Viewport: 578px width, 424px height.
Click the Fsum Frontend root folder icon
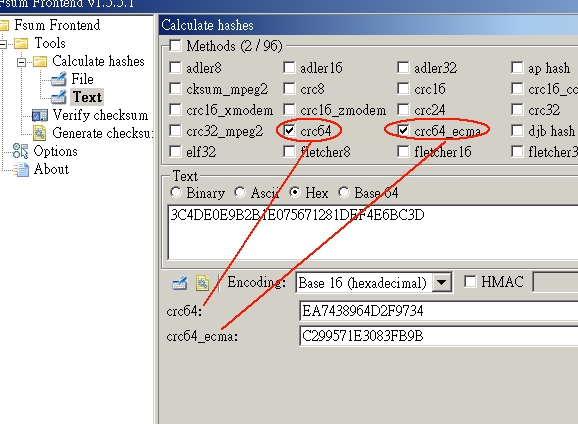[4, 25]
